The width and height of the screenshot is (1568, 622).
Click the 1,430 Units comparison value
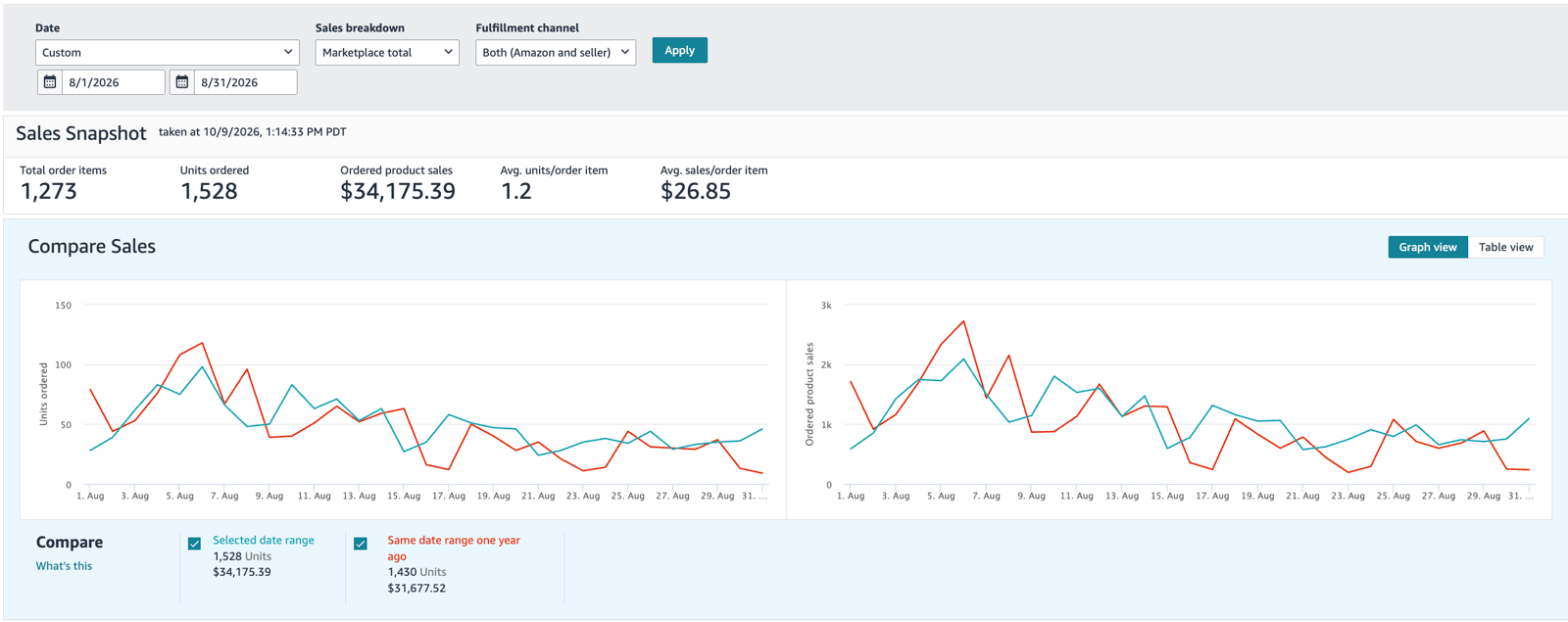point(416,572)
